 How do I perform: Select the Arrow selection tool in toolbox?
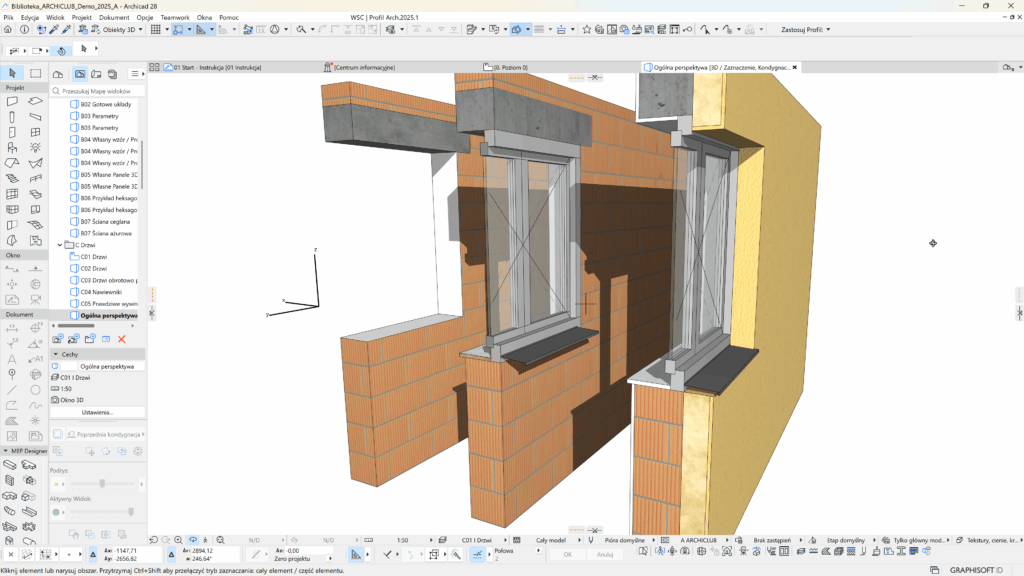point(12,73)
